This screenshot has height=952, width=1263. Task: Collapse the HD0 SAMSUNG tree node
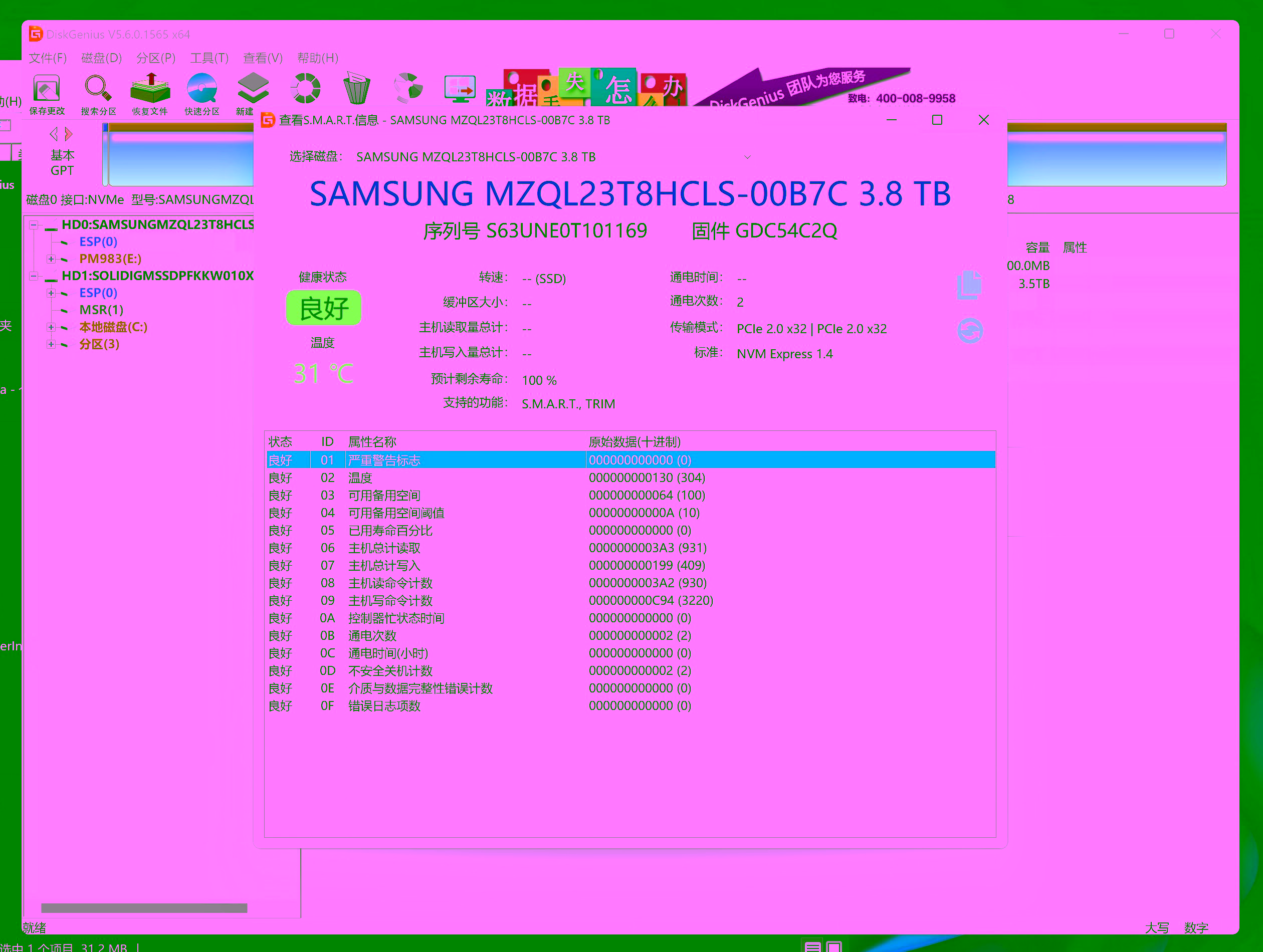click(34, 225)
